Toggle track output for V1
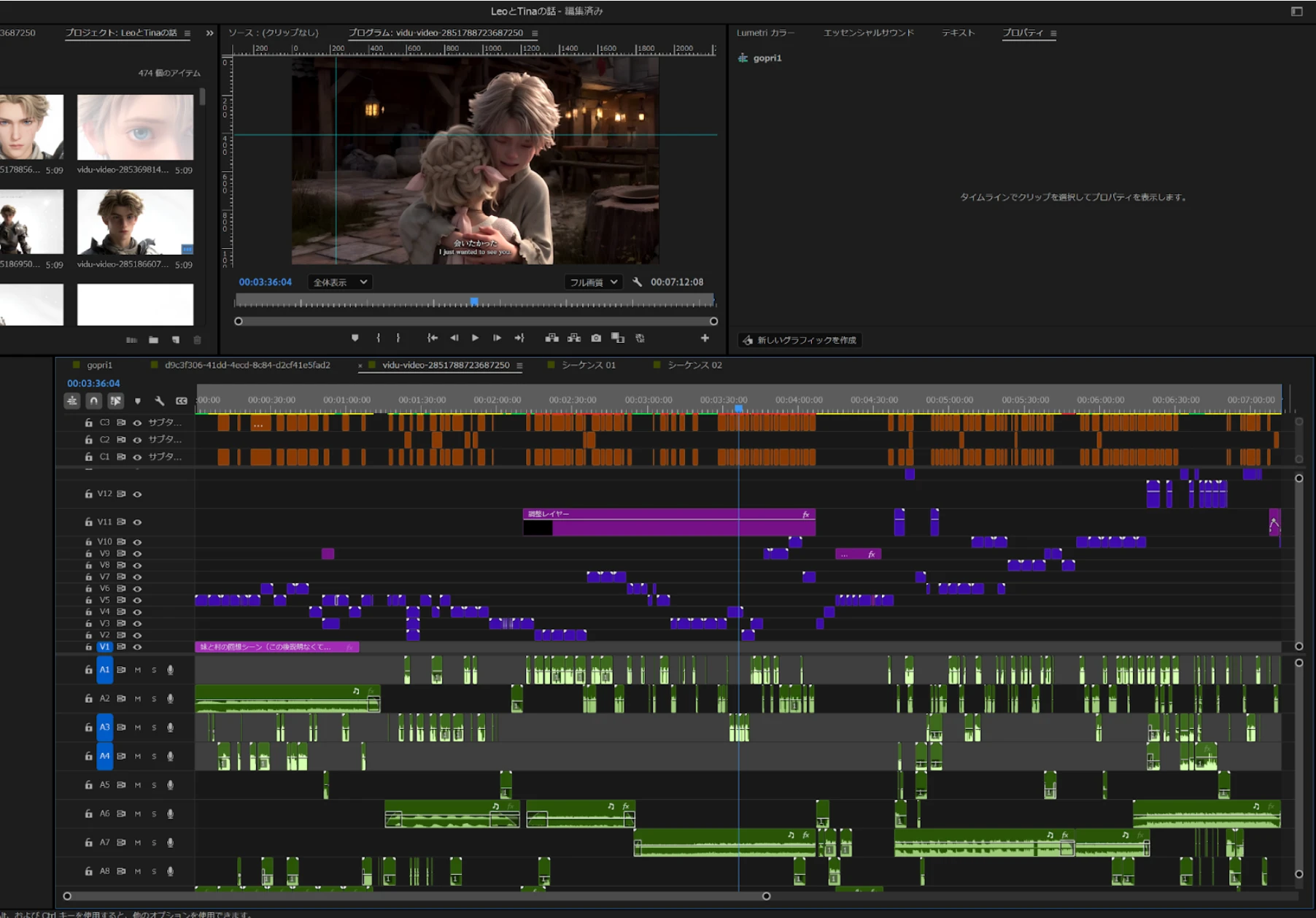 pyautogui.click(x=137, y=647)
